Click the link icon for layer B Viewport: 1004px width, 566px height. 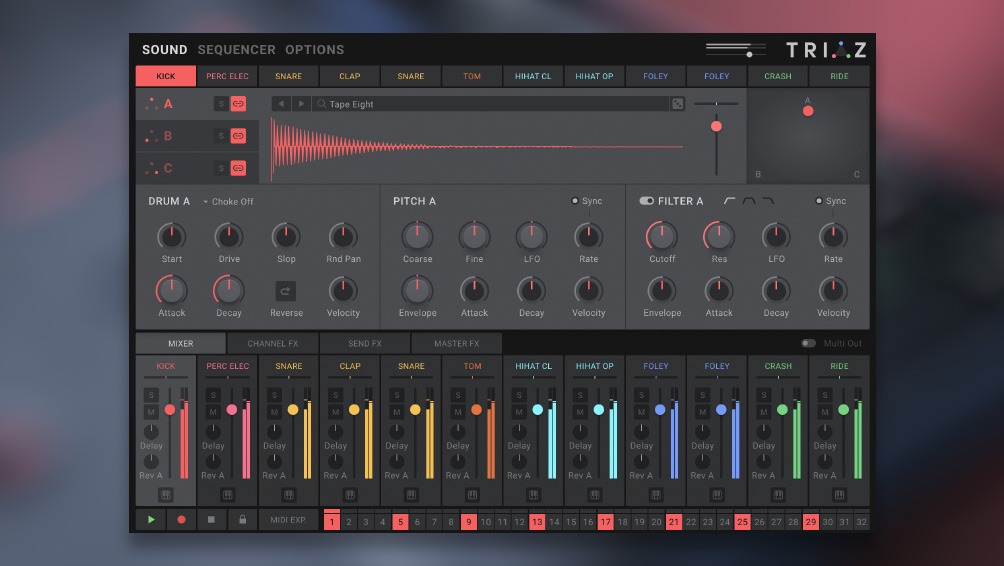[238, 136]
